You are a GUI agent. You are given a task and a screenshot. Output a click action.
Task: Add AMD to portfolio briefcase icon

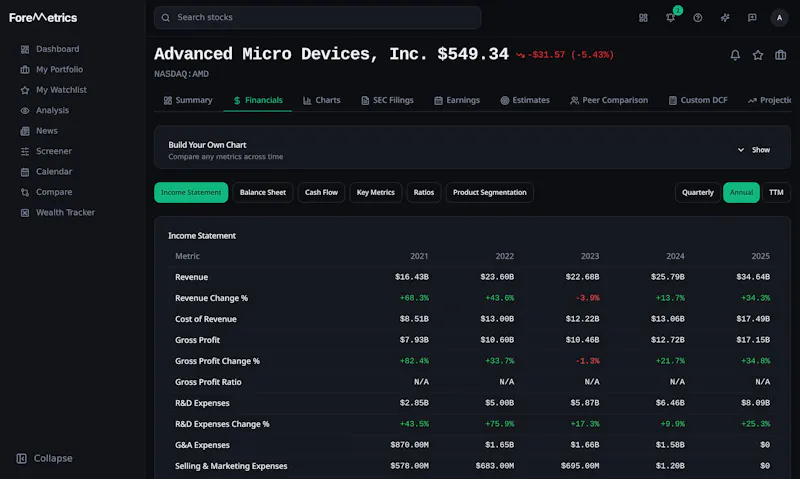(780, 55)
